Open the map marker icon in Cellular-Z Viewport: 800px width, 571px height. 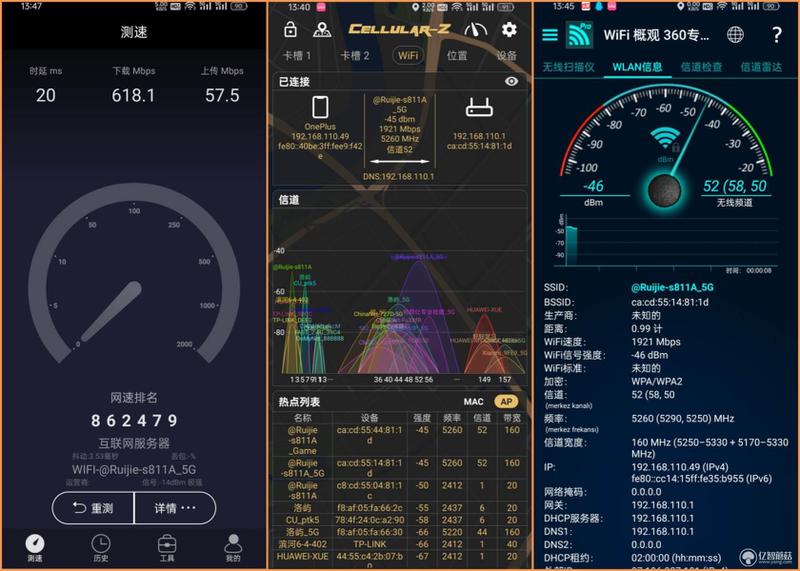tap(321, 30)
